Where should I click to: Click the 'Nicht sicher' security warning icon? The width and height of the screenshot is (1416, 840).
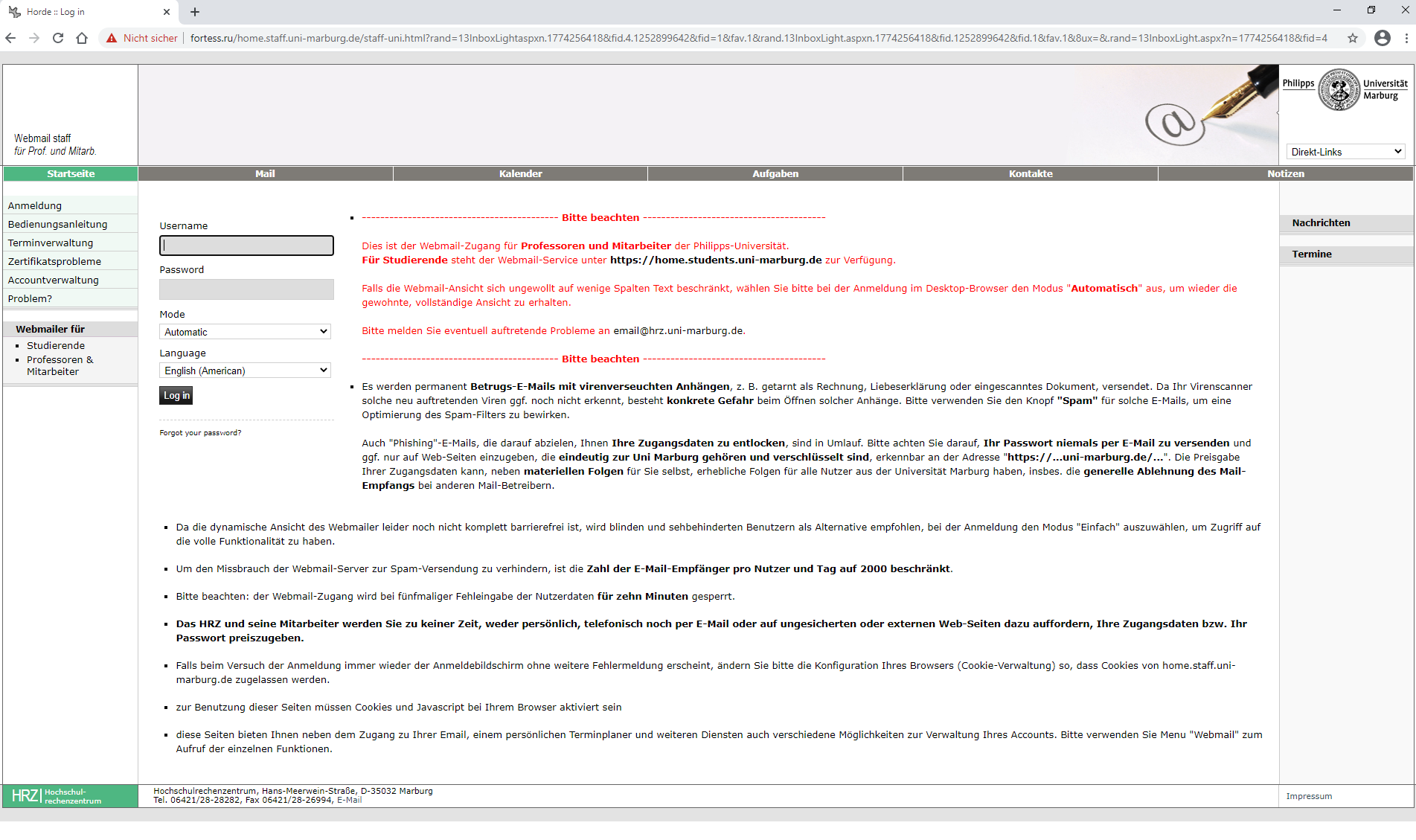coord(112,38)
